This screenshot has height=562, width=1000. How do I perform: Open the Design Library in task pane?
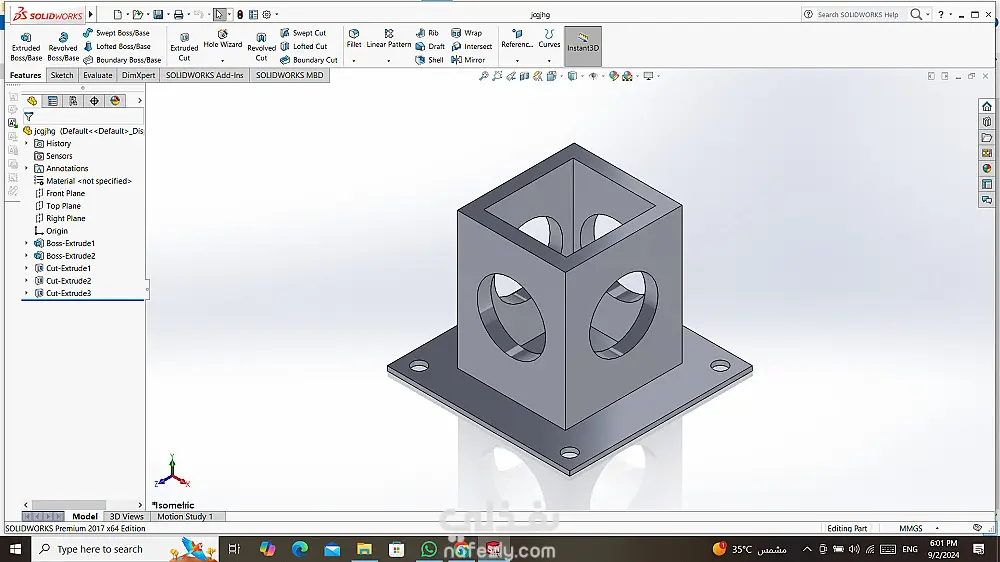[x=987, y=122]
